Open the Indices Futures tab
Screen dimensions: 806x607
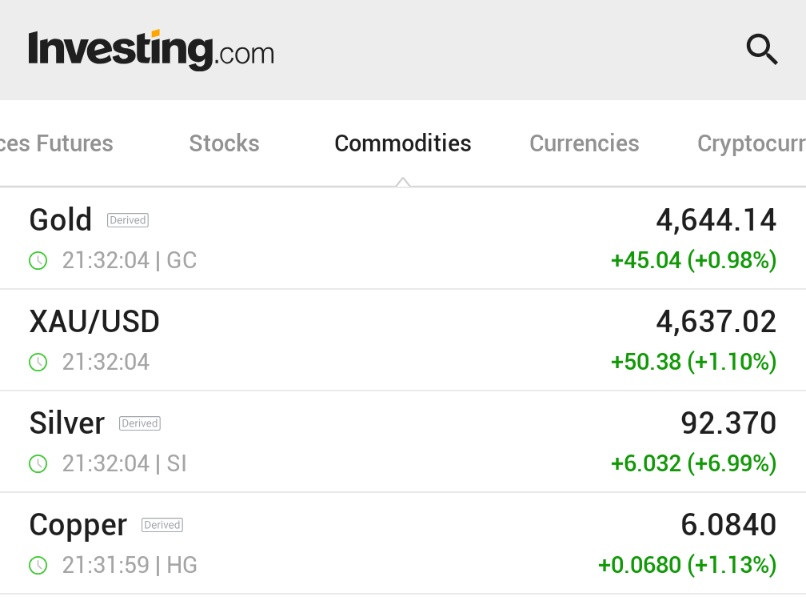tap(56, 143)
